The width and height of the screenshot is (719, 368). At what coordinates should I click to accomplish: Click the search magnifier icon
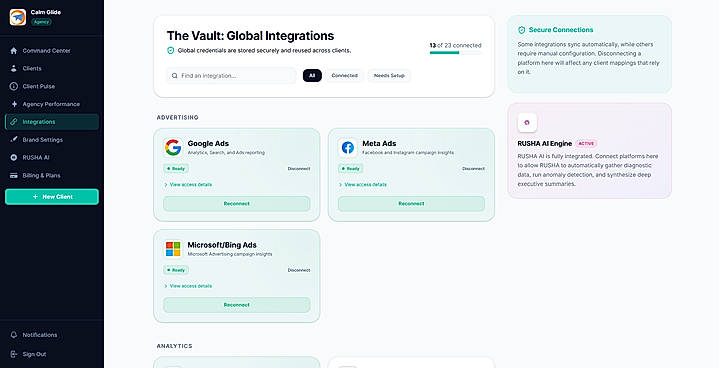[x=175, y=76]
